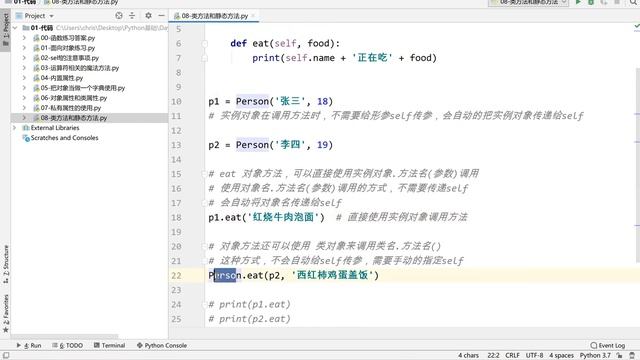
Task: Click Scratches and Consoles label
Action: pos(64,138)
